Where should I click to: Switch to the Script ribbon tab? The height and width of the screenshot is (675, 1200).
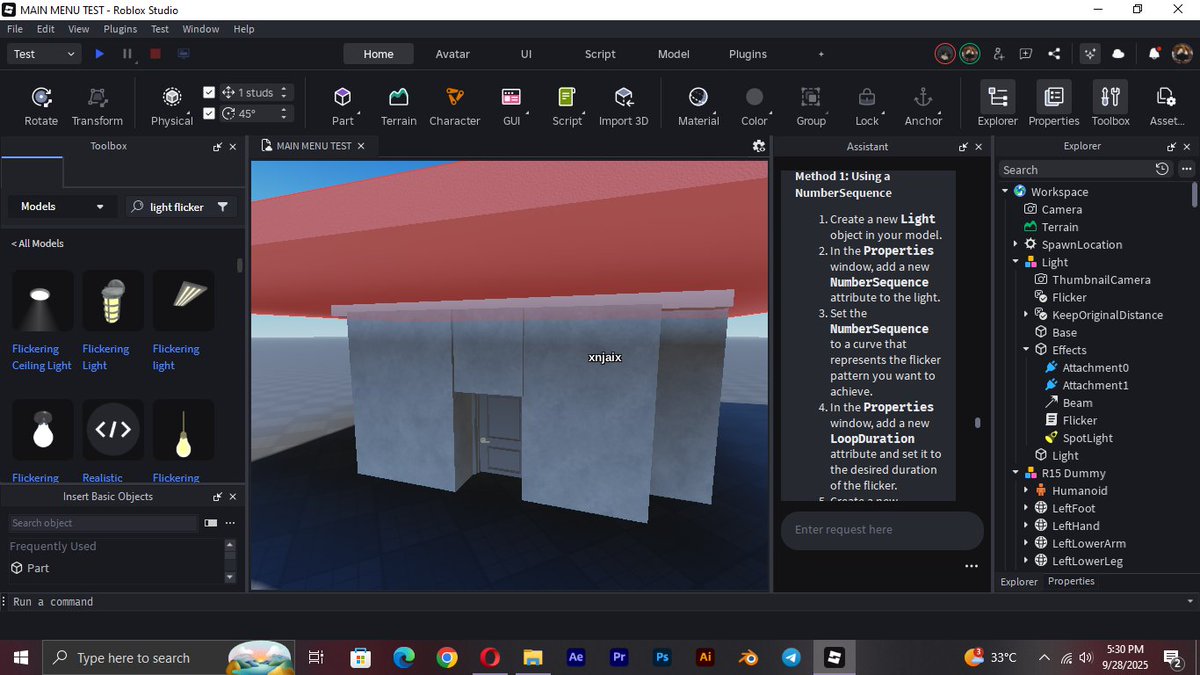pyautogui.click(x=600, y=54)
